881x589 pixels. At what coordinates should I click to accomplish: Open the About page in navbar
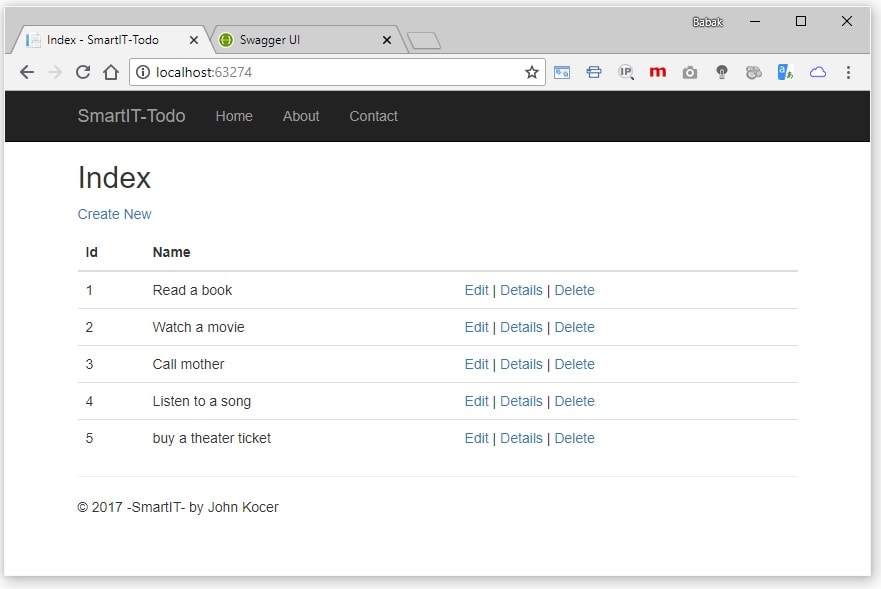301,116
